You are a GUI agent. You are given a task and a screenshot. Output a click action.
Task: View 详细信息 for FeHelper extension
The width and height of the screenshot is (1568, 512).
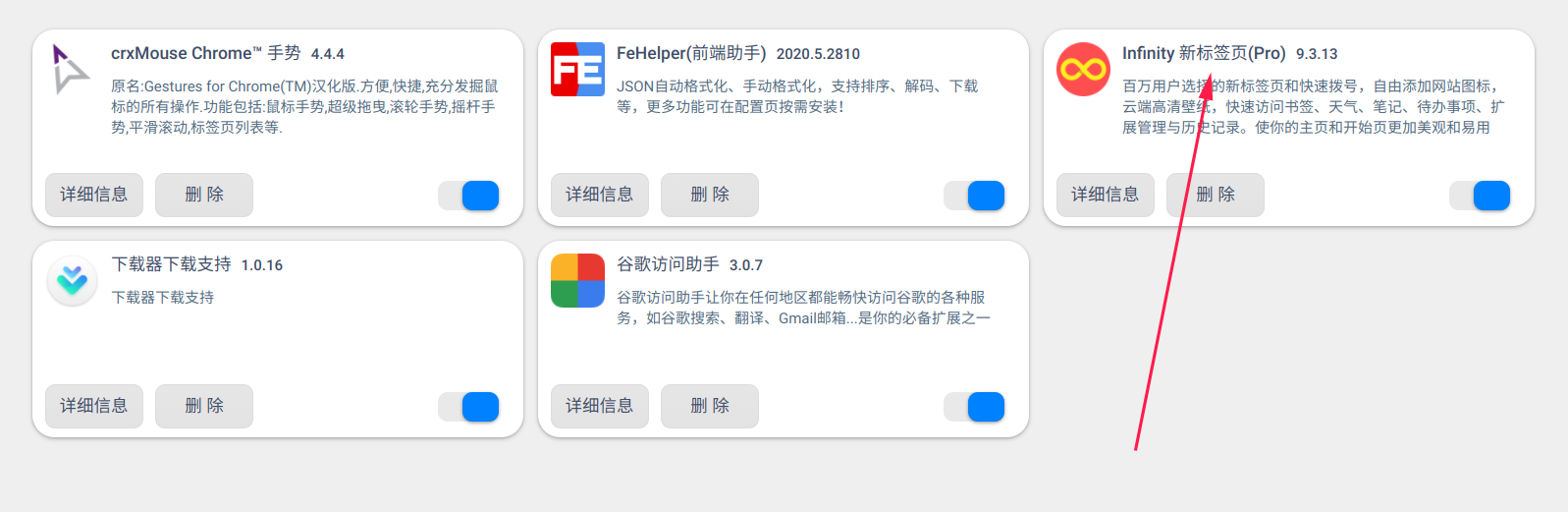(x=600, y=195)
